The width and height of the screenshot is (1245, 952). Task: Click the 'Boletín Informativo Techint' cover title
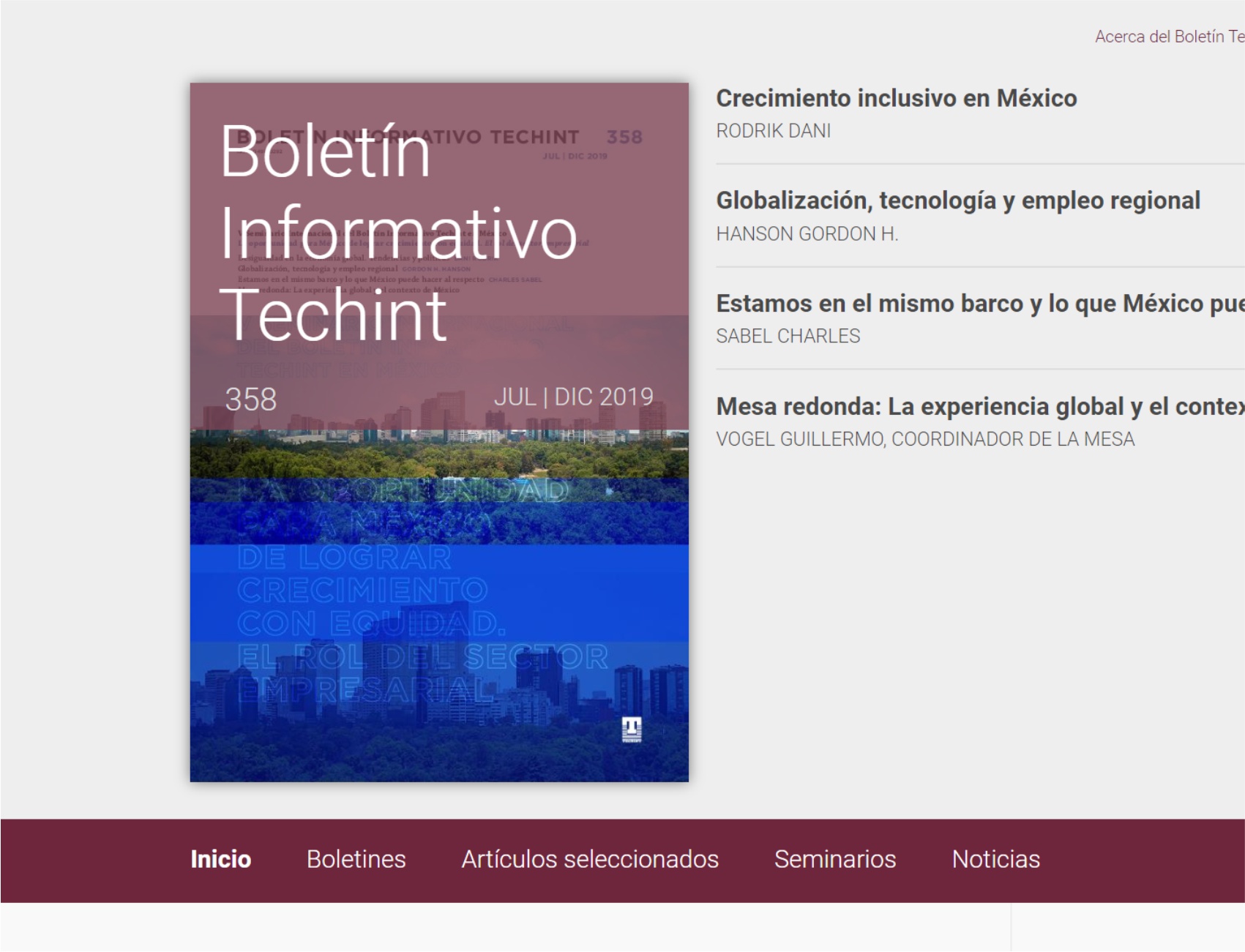click(398, 233)
